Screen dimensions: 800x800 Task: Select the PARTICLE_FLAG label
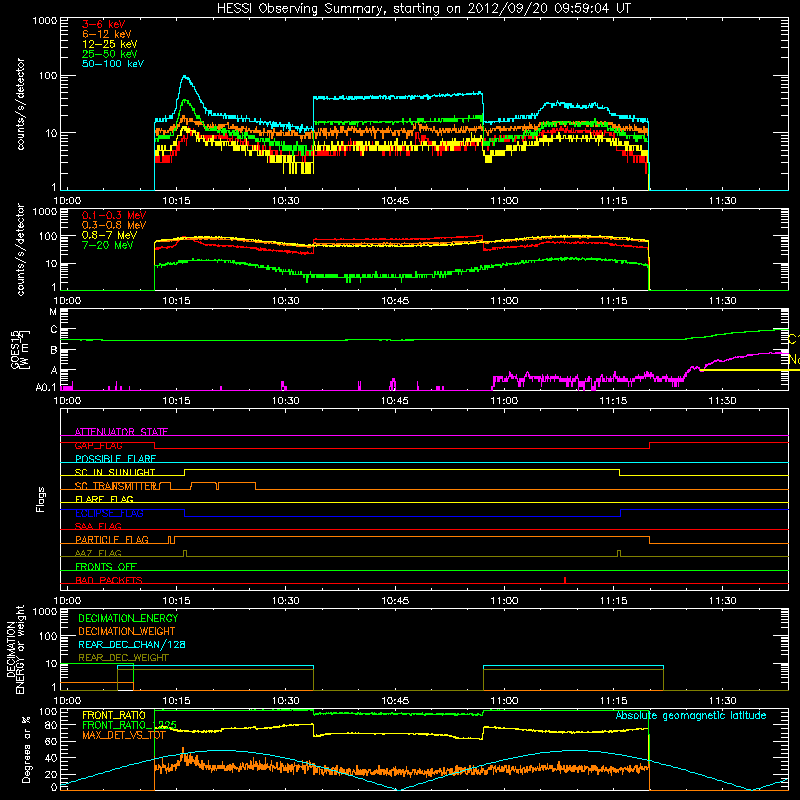click(x=112, y=540)
